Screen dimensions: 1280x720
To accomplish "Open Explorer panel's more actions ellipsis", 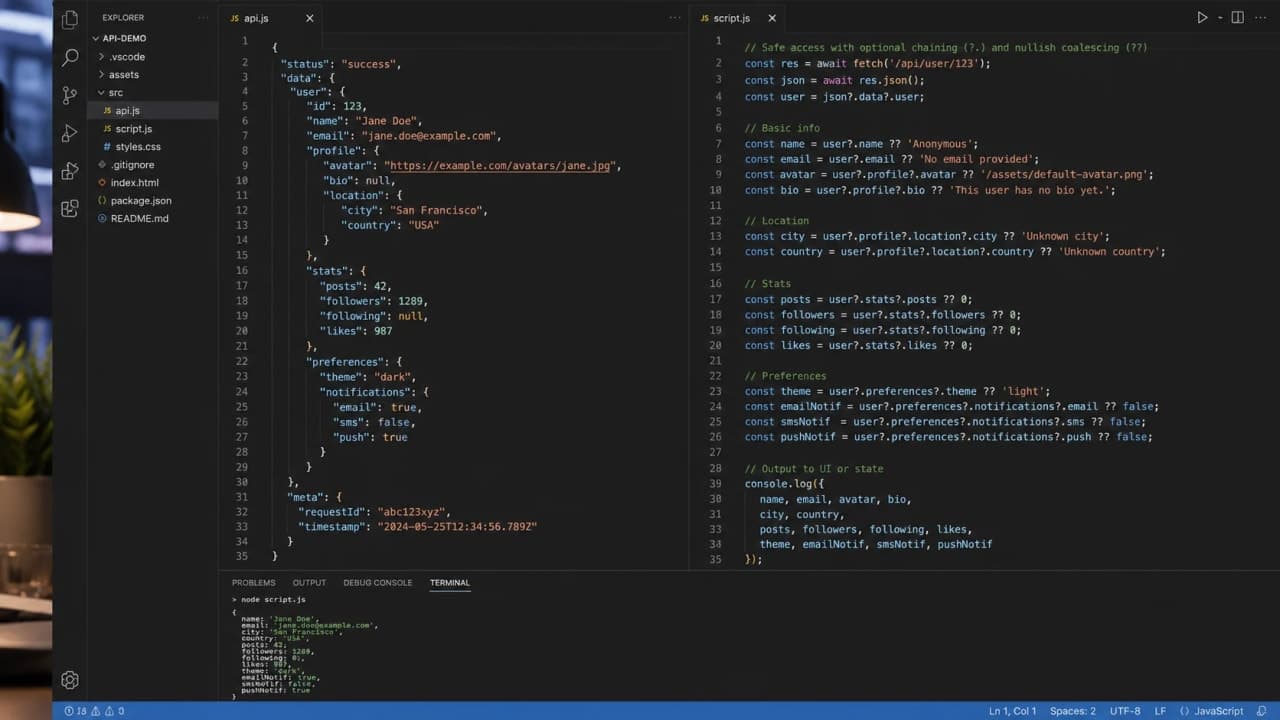I will (203, 18).
